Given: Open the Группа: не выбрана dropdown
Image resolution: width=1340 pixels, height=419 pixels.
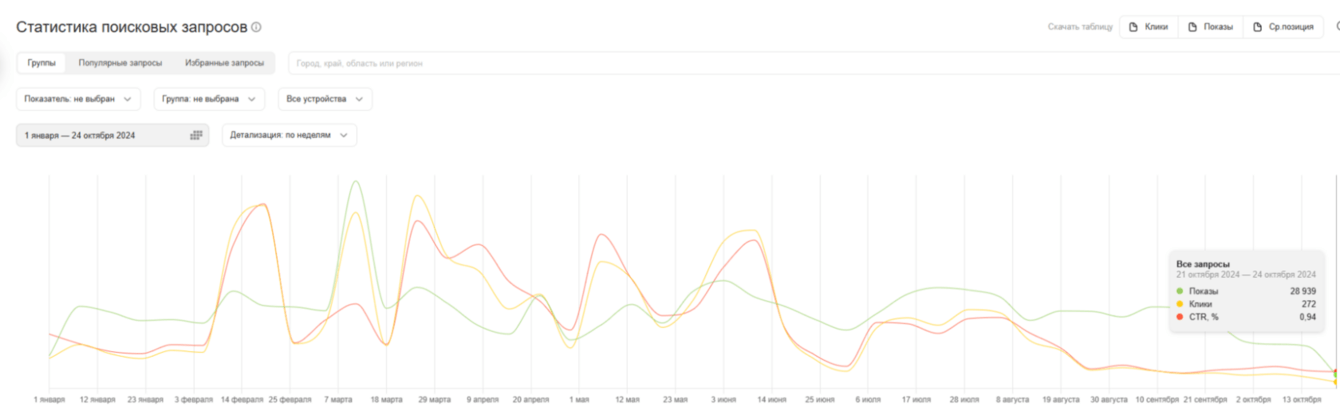Looking at the screenshot, I should click(208, 99).
